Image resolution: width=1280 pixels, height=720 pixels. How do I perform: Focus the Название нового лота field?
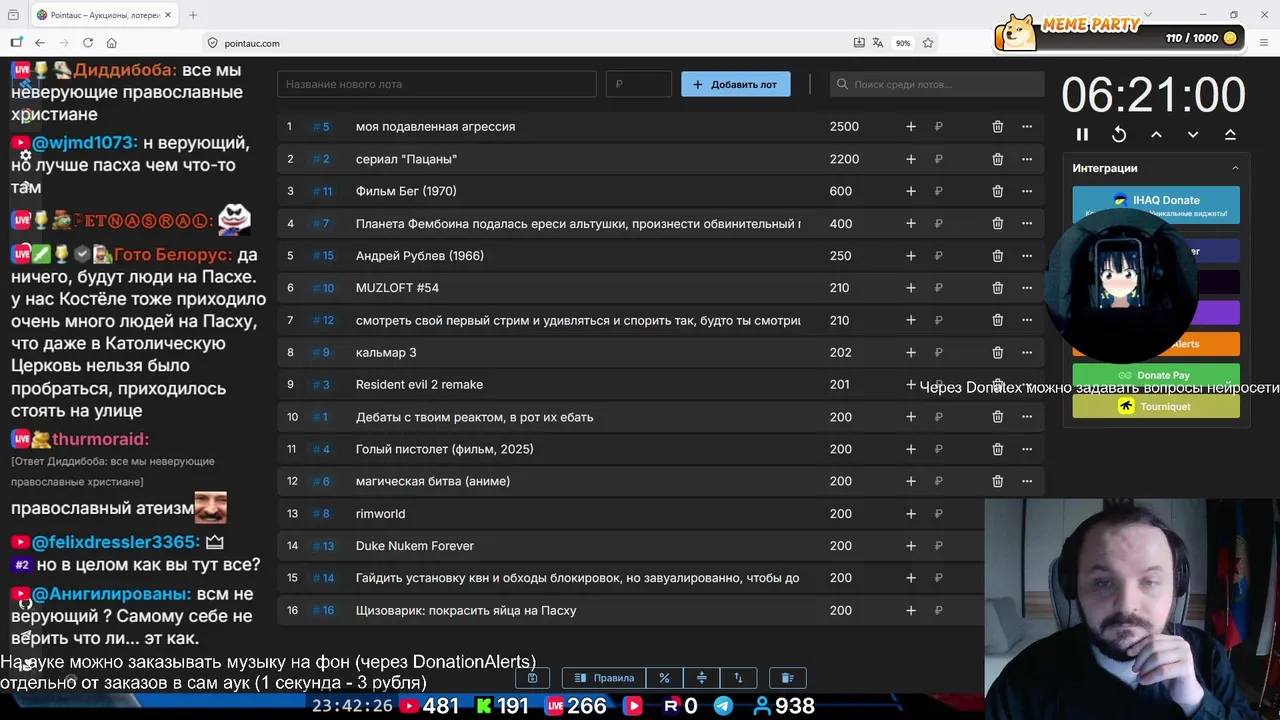(x=437, y=84)
